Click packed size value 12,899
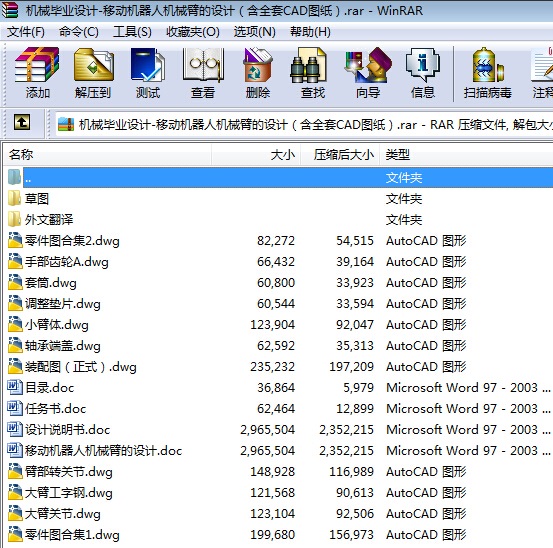The height and width of the screenshot is (548, 553). 355,408
